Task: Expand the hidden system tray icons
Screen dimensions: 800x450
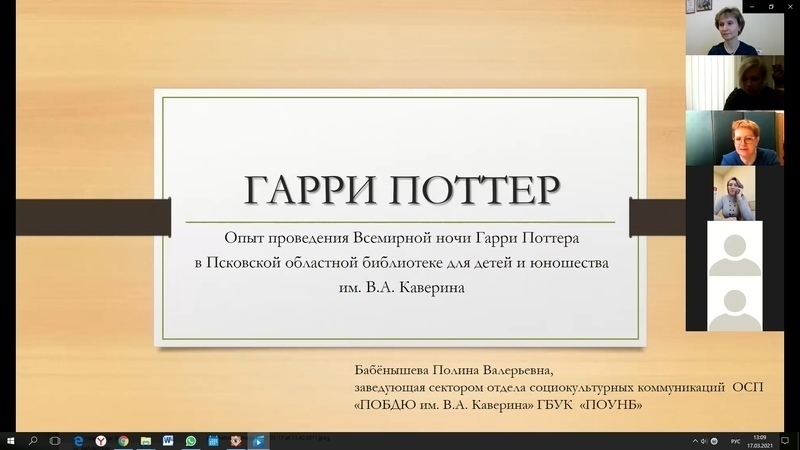Action: point(694,440)
